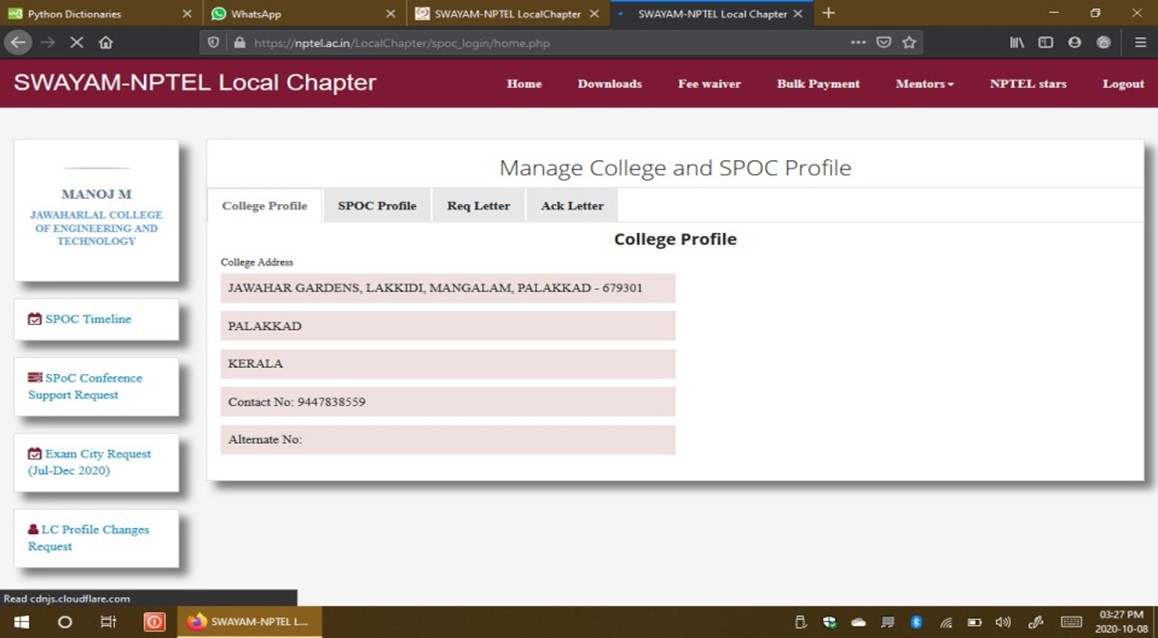Open the touch keyboard tray icon
Image resolution: width=1158 pixels, height=638 pixels.
coord(1071,622)
